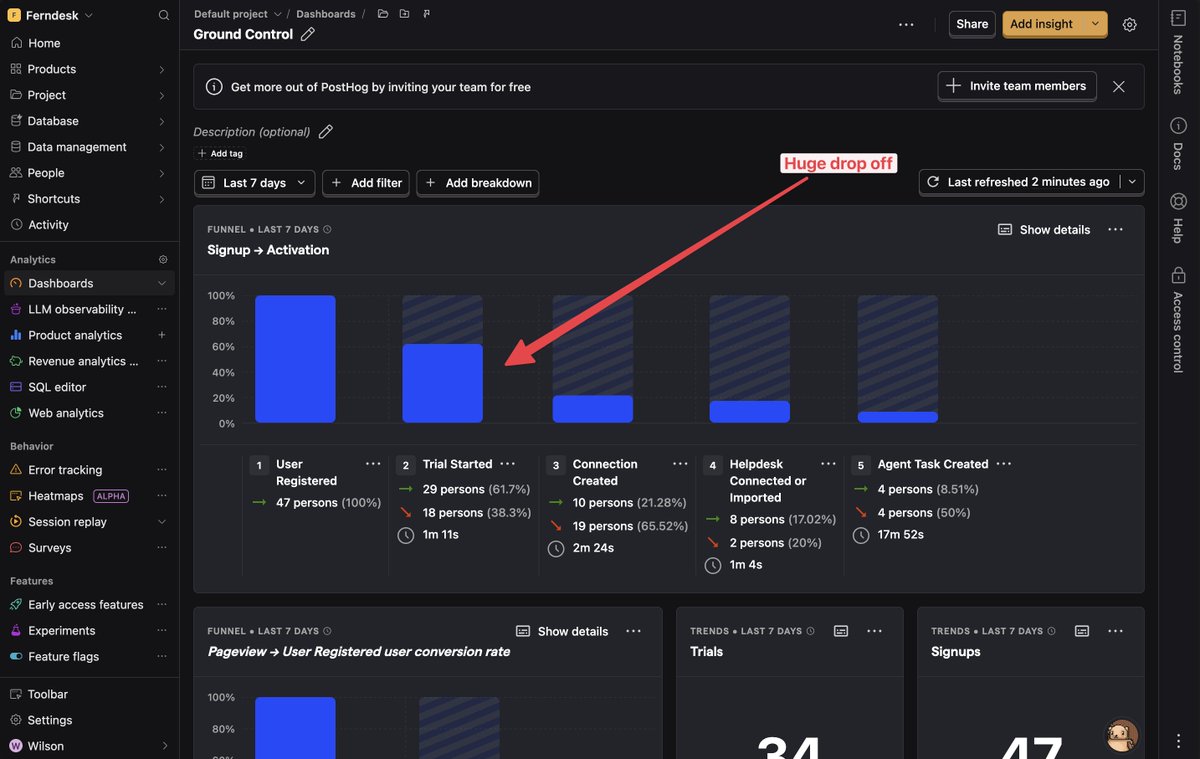Open options for Helpdesk Connected funnel step
1200x759 pixels.
(828, 464)
